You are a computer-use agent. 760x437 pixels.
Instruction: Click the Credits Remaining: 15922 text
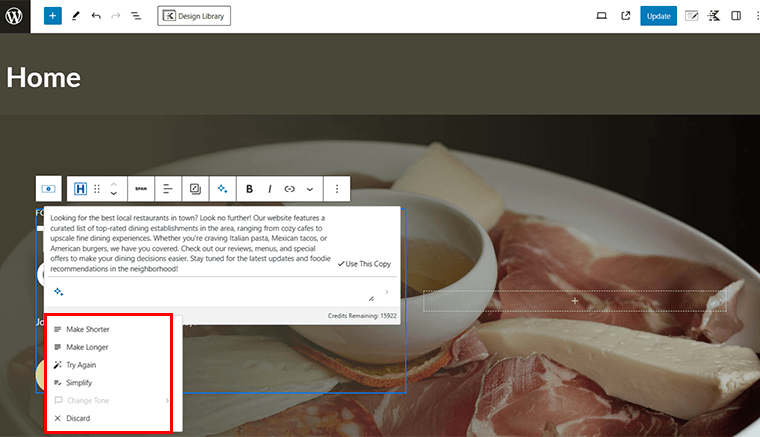coord(362,315)
